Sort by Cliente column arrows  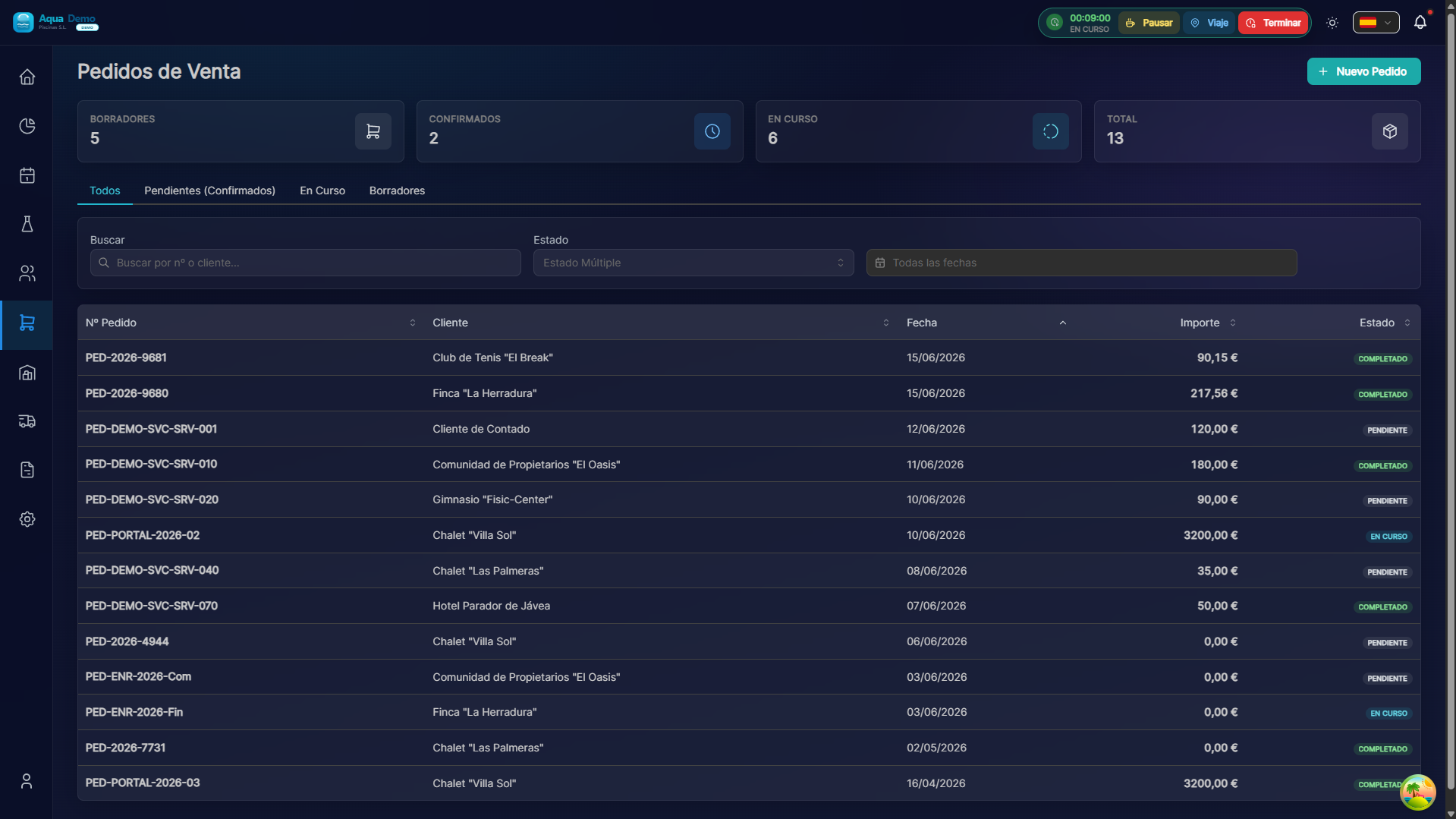[x=885, y=323]
